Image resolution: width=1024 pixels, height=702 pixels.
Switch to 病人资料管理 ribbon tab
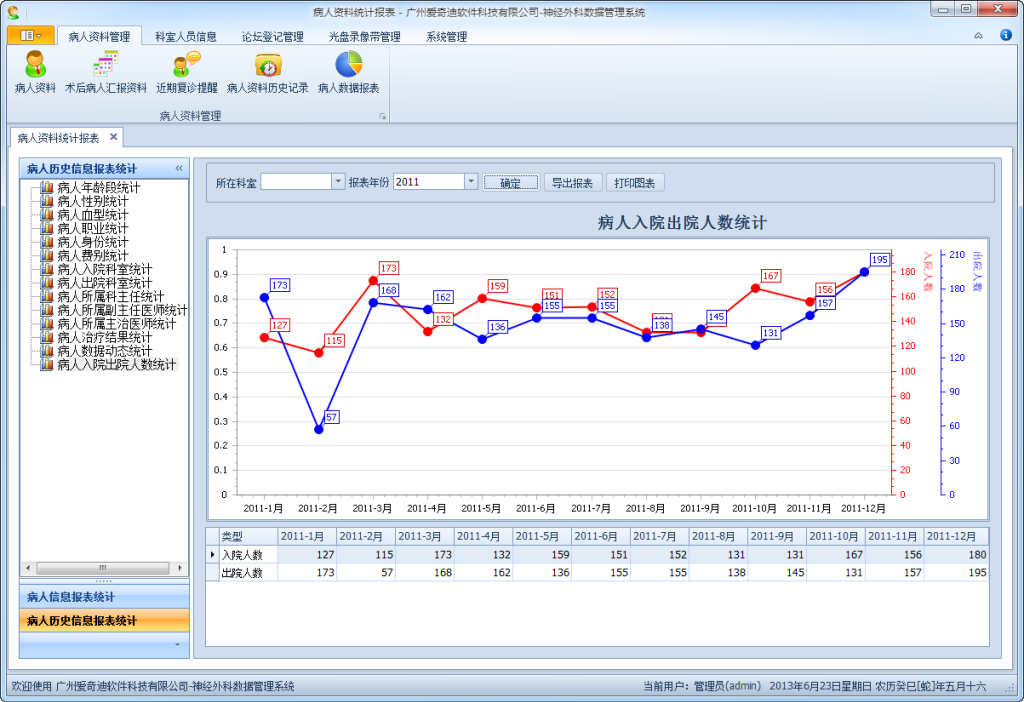click(x=99, y=37)
